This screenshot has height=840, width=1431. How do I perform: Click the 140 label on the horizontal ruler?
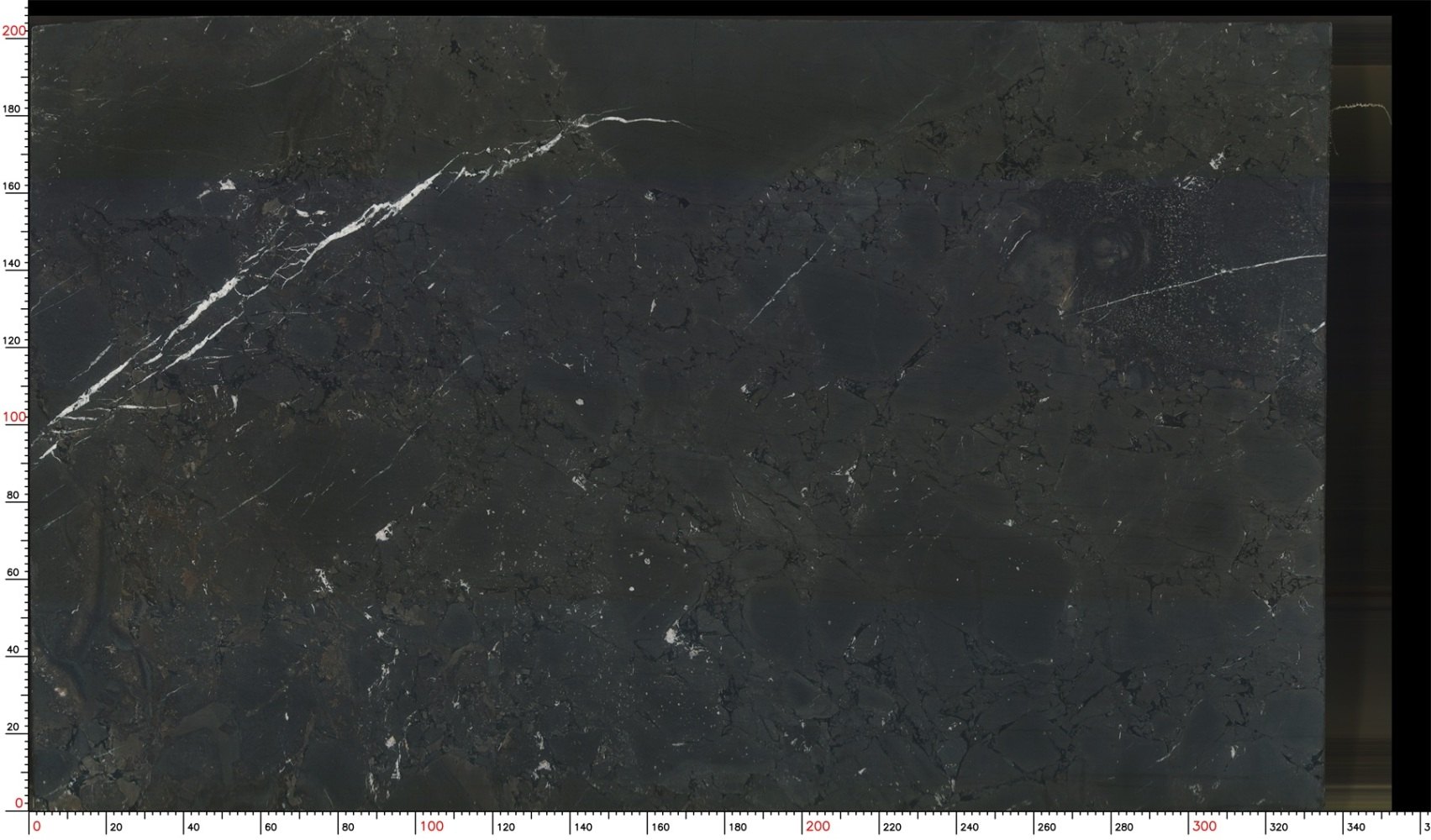coord(583,827)
